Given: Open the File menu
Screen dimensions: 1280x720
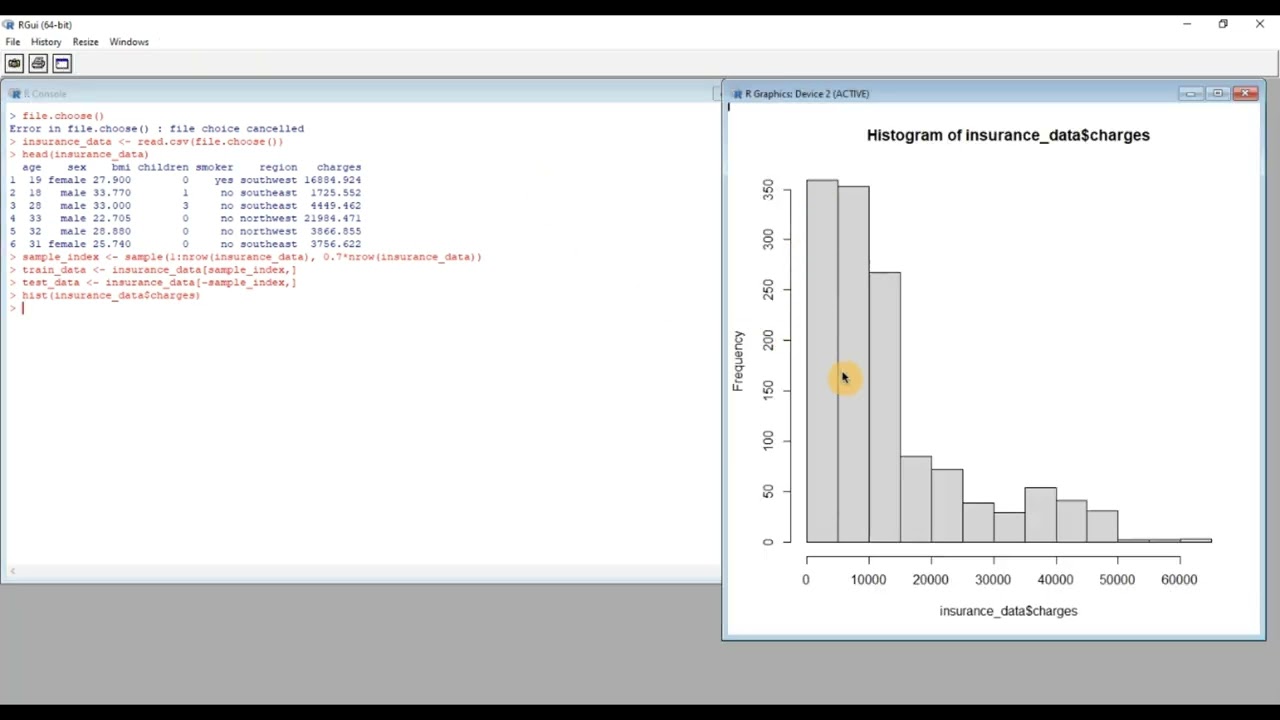Looking at the screenshot, I should coord(13,42).
